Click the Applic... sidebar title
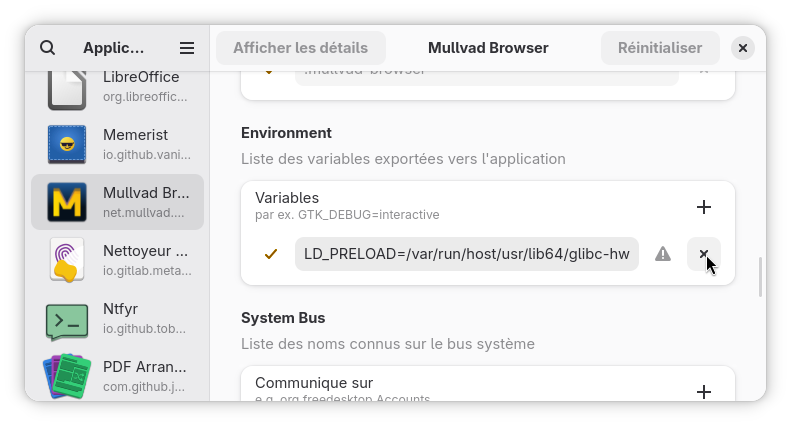Image resolution: width=791 pixels, height=426 pixels. (114, 48)
